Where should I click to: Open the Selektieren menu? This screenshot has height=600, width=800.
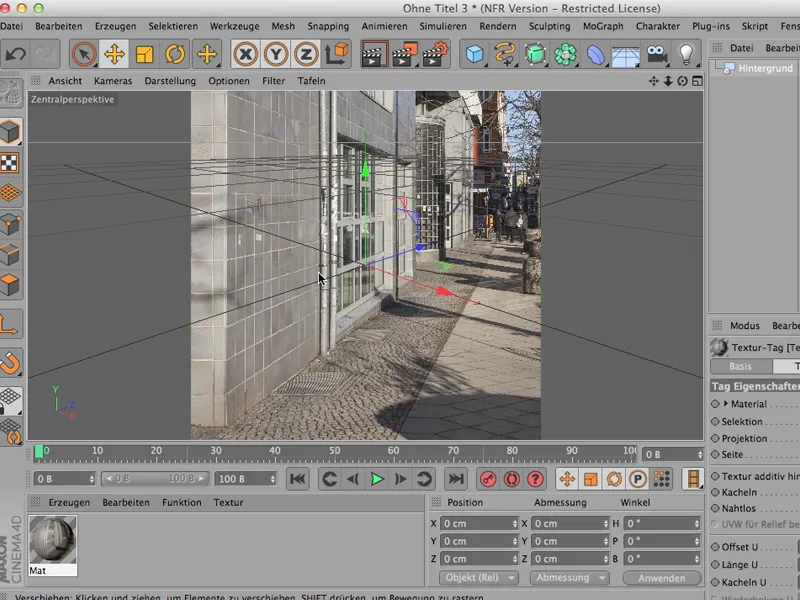click(x=173, y=26)
